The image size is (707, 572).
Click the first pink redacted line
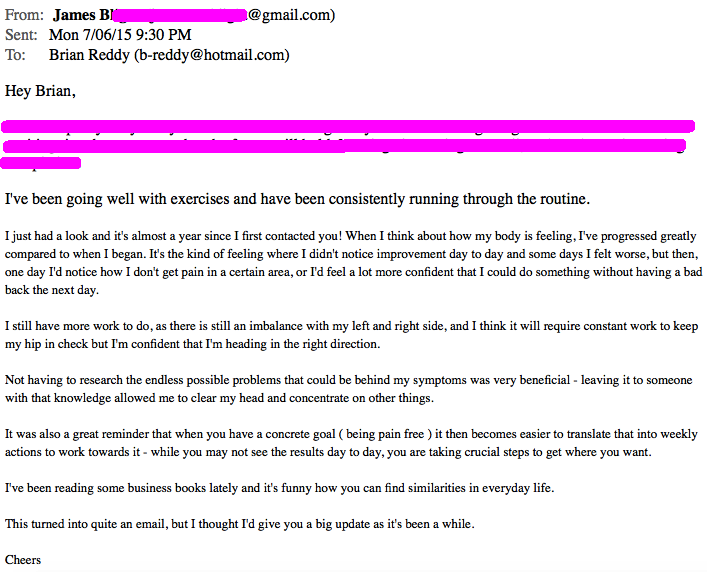[x=348, y=127]
